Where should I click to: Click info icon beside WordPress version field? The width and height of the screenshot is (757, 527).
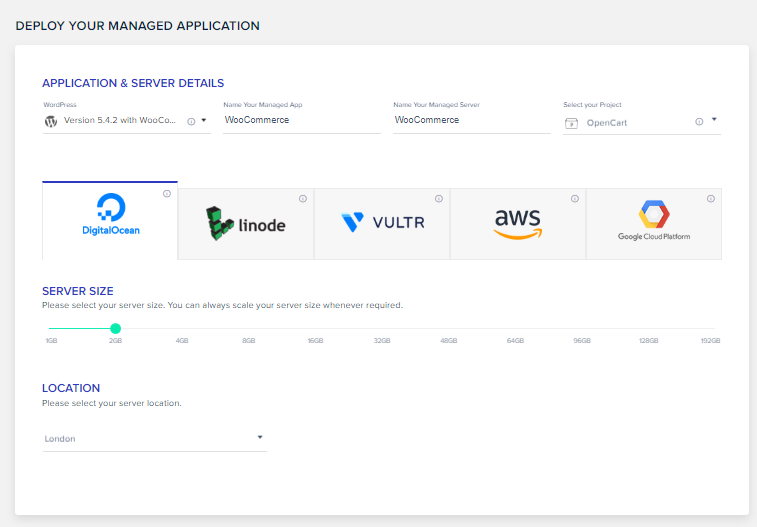[x=191, y=121]
